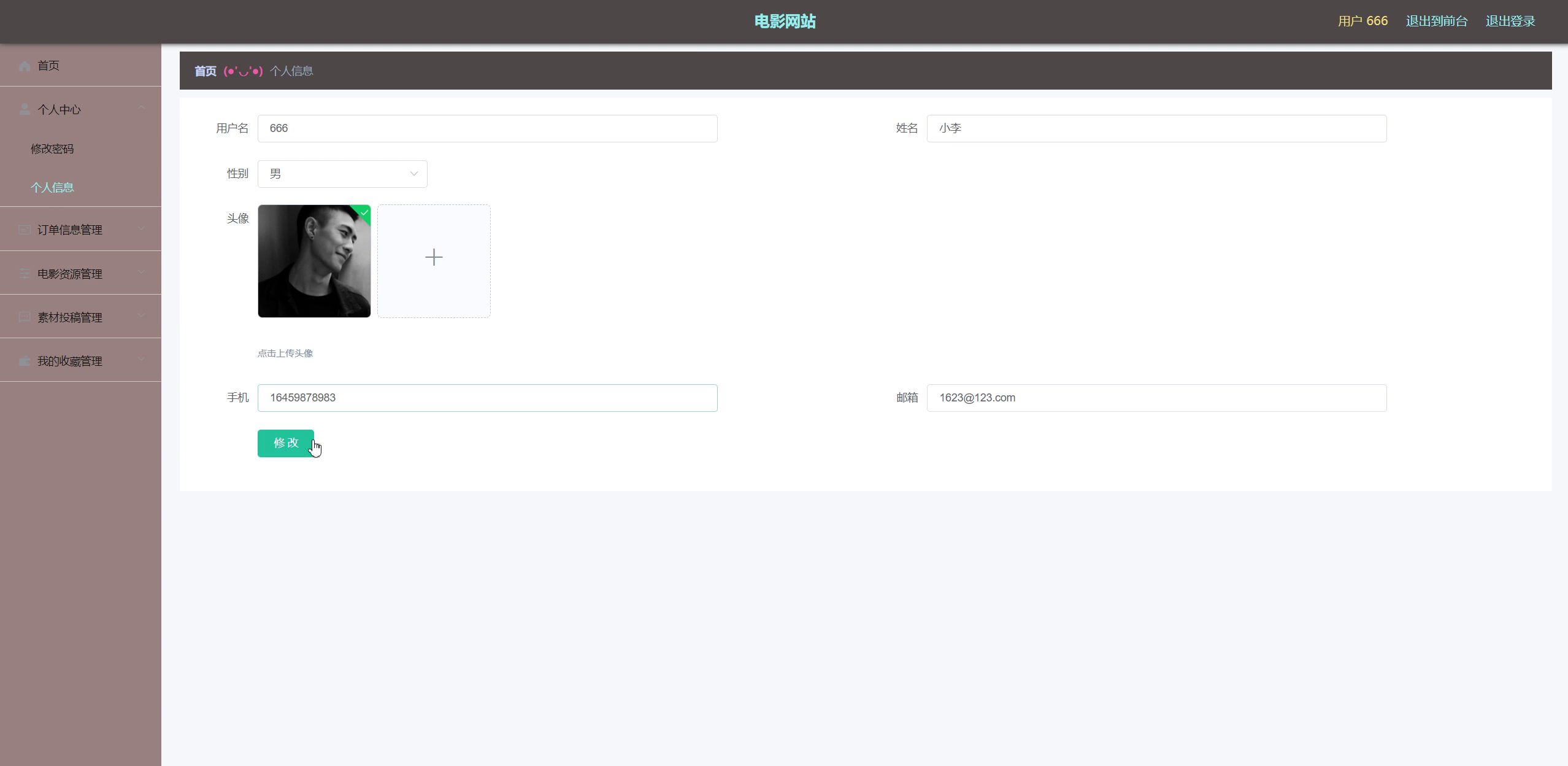Click the home icon beside 首页 in sidebar

(x=25, y=66)
